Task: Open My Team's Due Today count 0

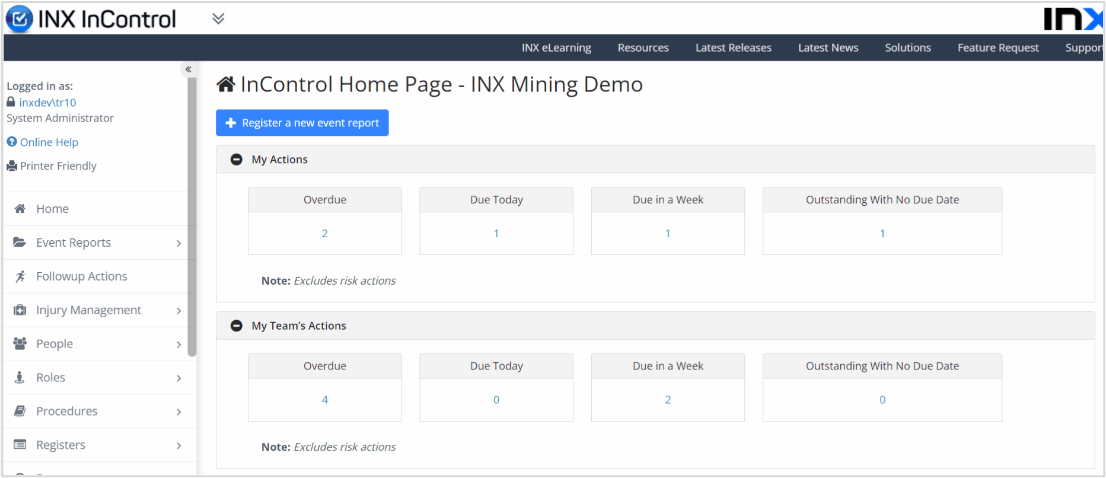Action: point(496,400)
